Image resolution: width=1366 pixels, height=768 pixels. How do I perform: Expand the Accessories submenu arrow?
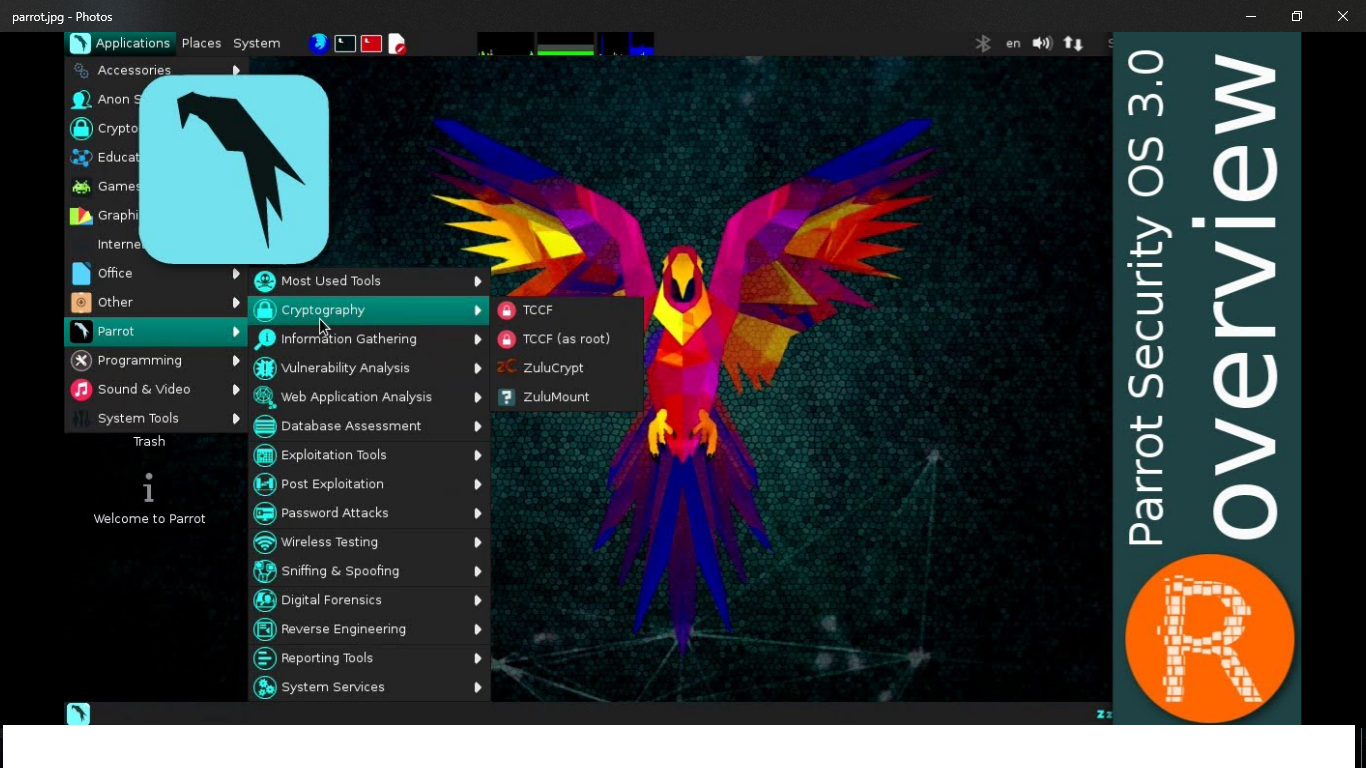click(236, 70)
